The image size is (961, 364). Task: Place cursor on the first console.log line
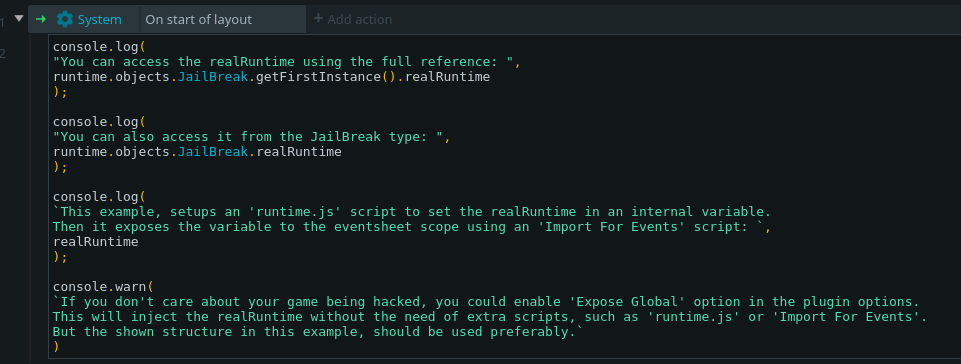click(x=100, y=47)
